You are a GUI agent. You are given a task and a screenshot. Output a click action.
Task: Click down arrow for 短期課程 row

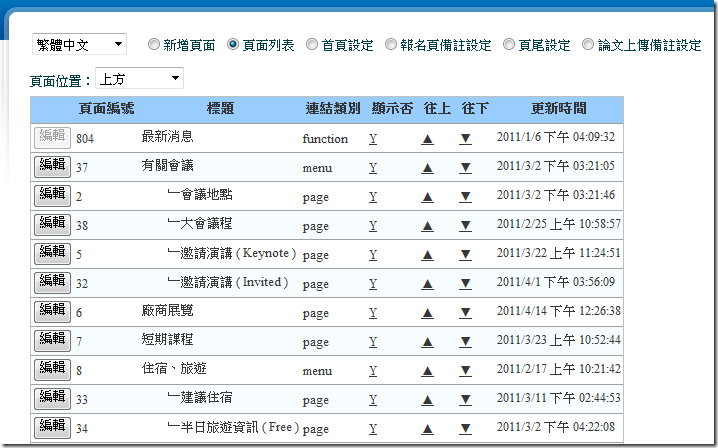(x=465, y=342)
